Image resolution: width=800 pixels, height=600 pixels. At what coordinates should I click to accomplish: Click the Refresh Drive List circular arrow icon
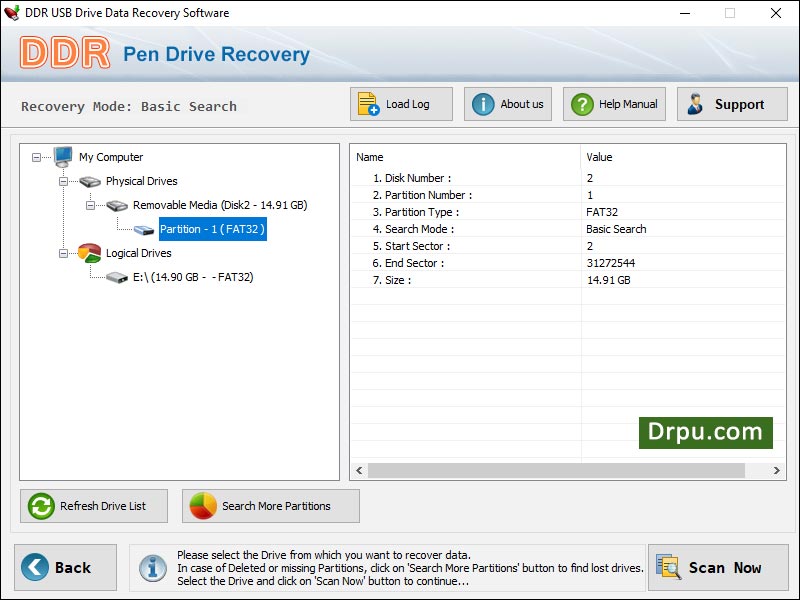[x=39, y=506]
